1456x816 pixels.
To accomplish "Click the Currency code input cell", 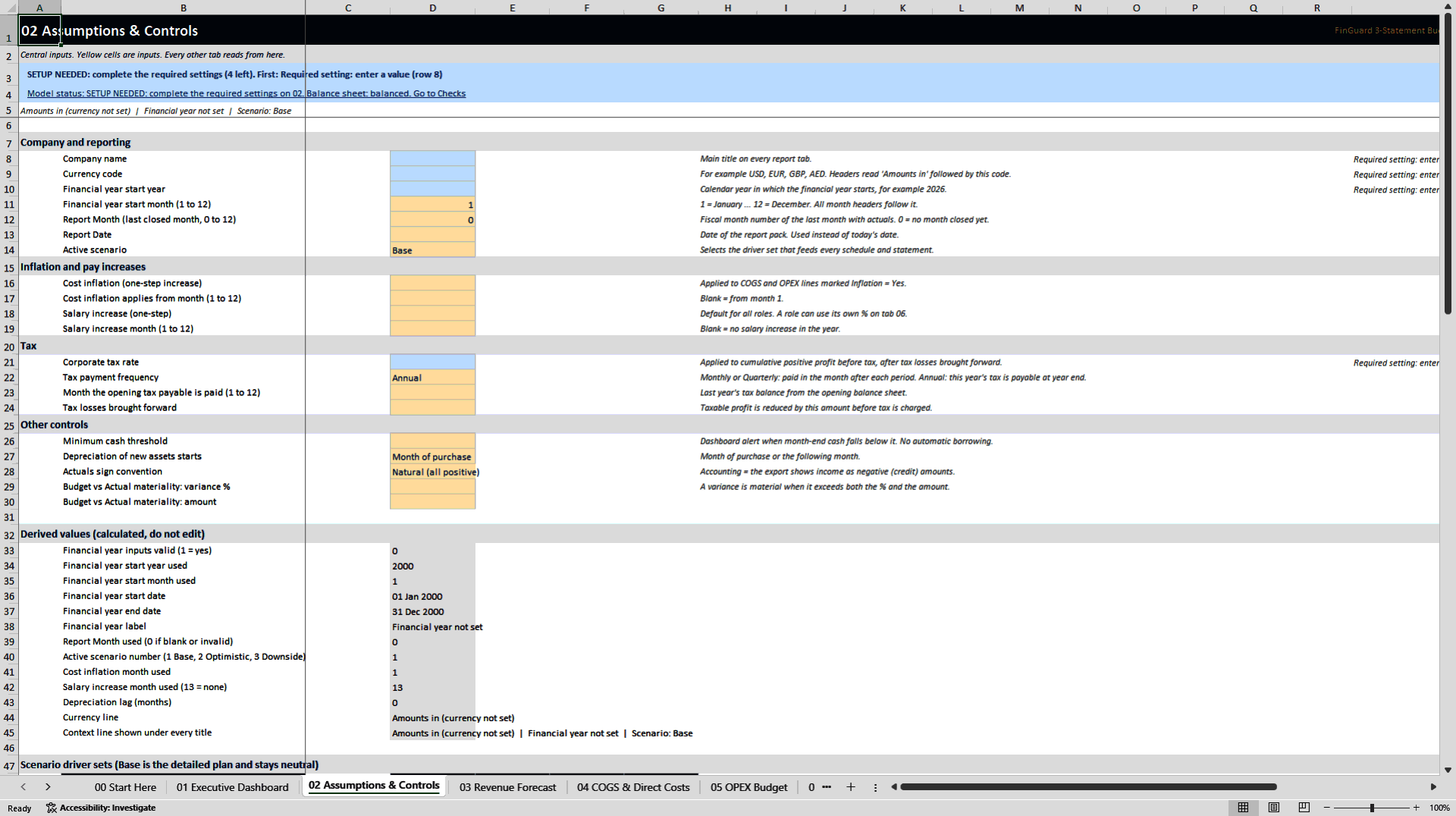I will [432, 174].
